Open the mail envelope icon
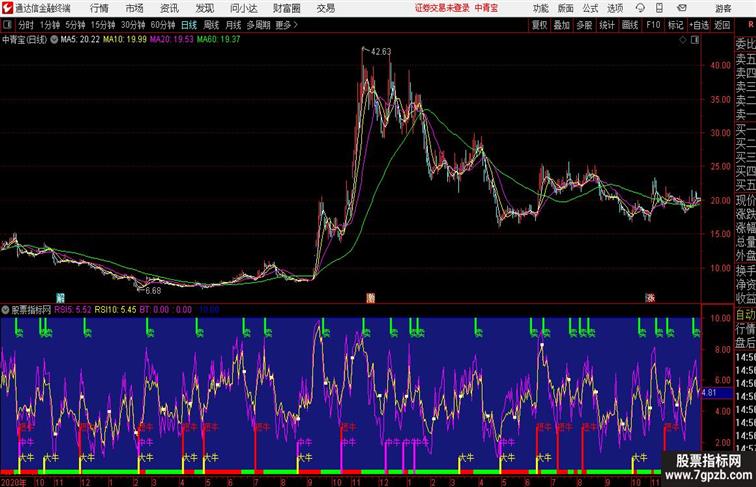Viewport: 756px width, 487px height. 682,8
